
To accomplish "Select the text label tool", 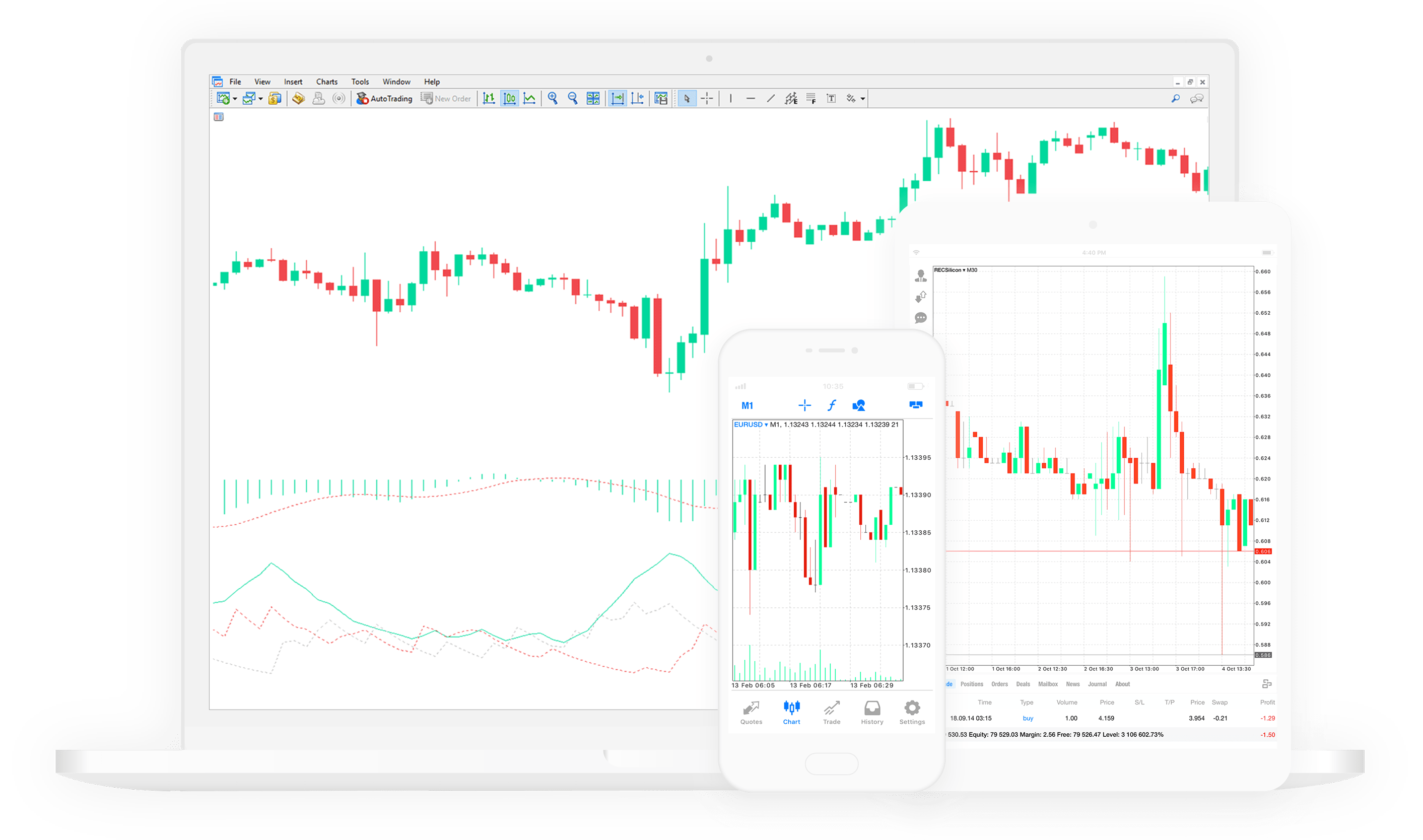I will [x=832, y=99].
